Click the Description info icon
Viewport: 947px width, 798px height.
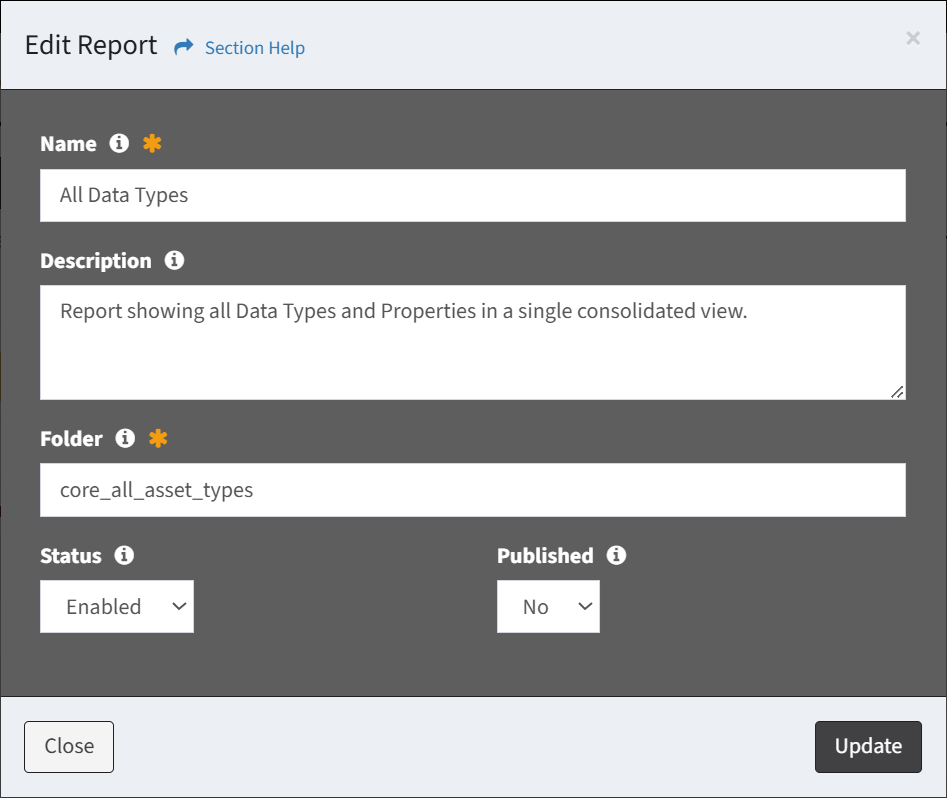tap(175, 260)
